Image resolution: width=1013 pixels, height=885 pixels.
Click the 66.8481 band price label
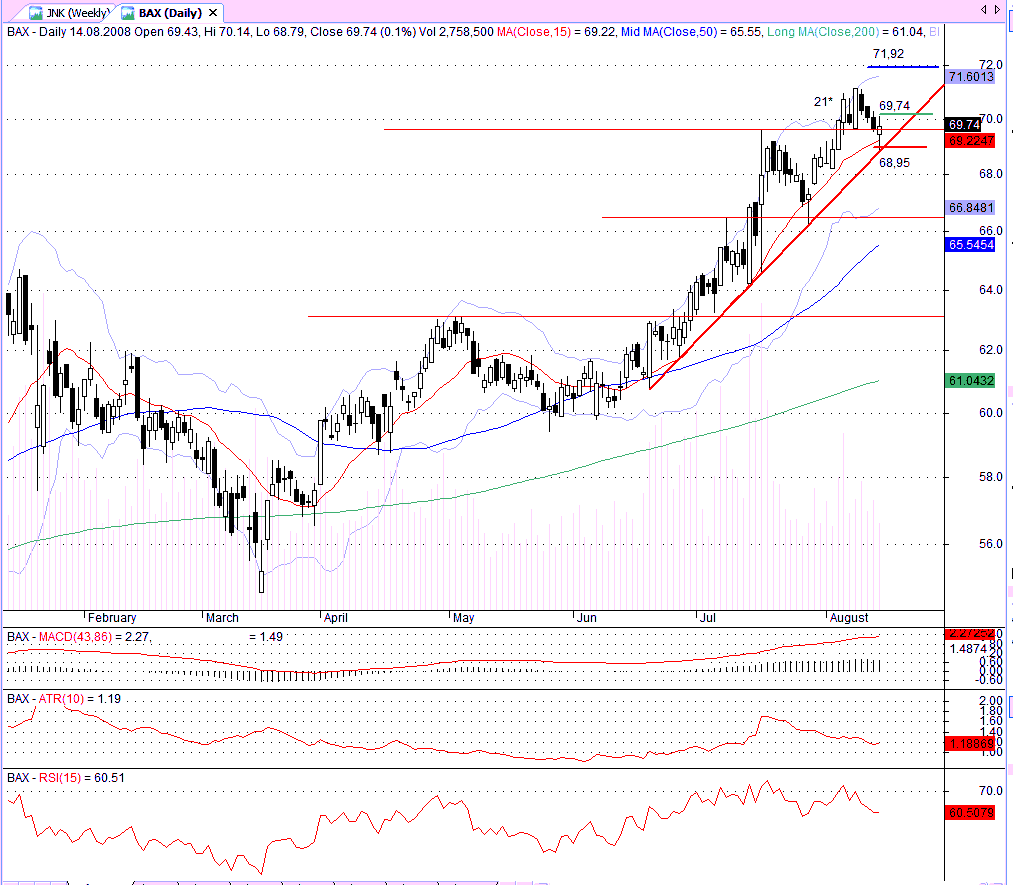[x=970, y=207]
